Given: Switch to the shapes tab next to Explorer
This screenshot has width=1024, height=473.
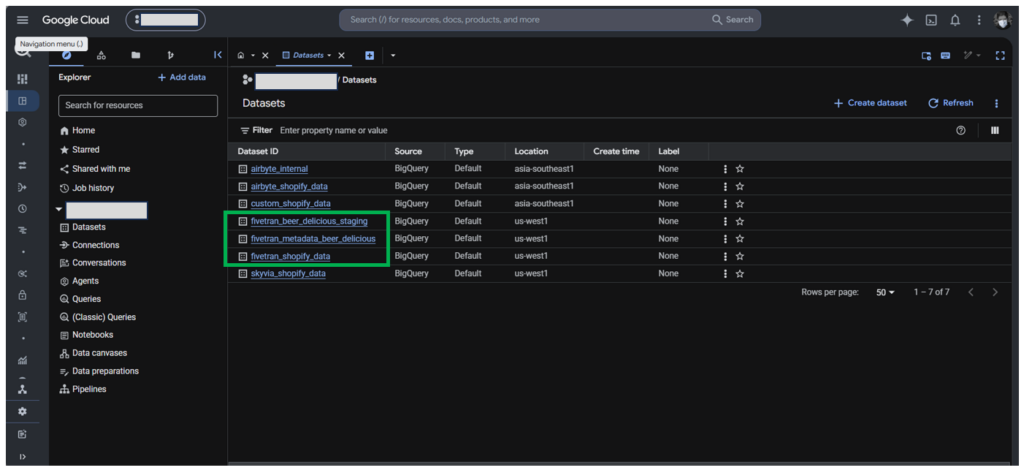Looking at the screenshot, I should click(x=101, y=56).
